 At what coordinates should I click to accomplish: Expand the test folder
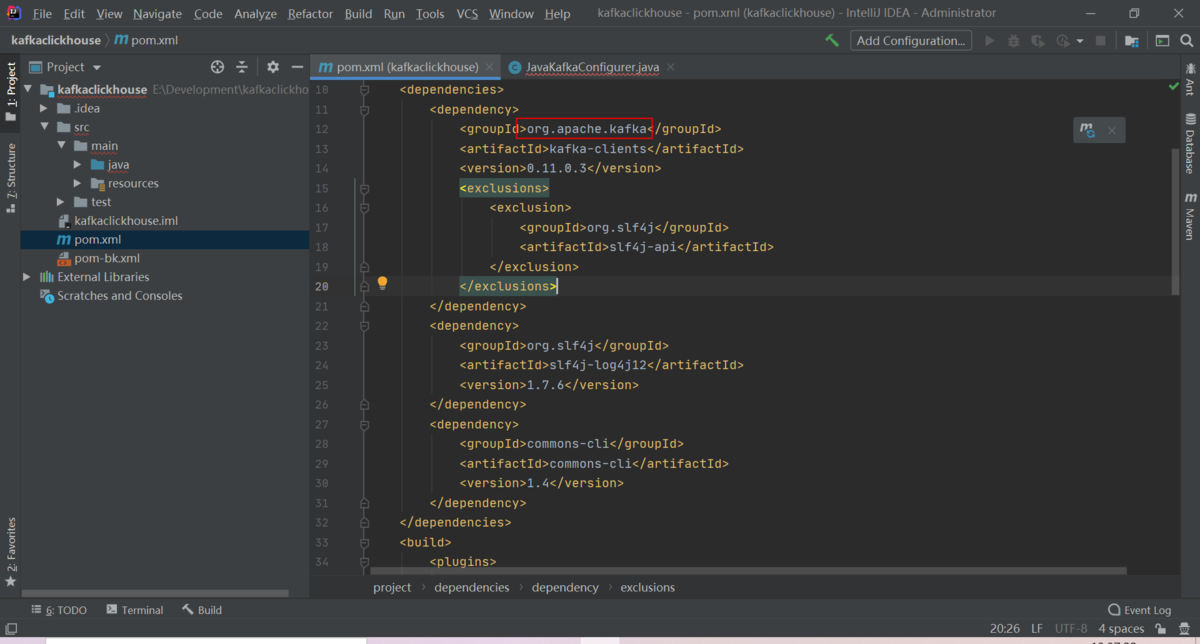[x=61, y=202]
